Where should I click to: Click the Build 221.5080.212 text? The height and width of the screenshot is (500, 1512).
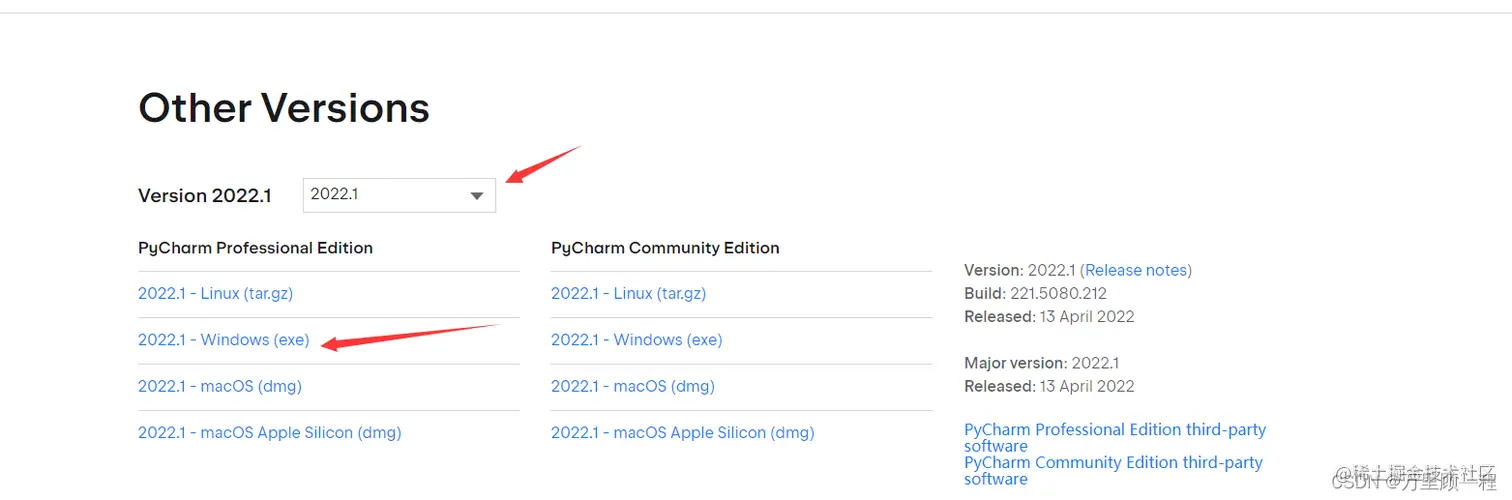1035,293
